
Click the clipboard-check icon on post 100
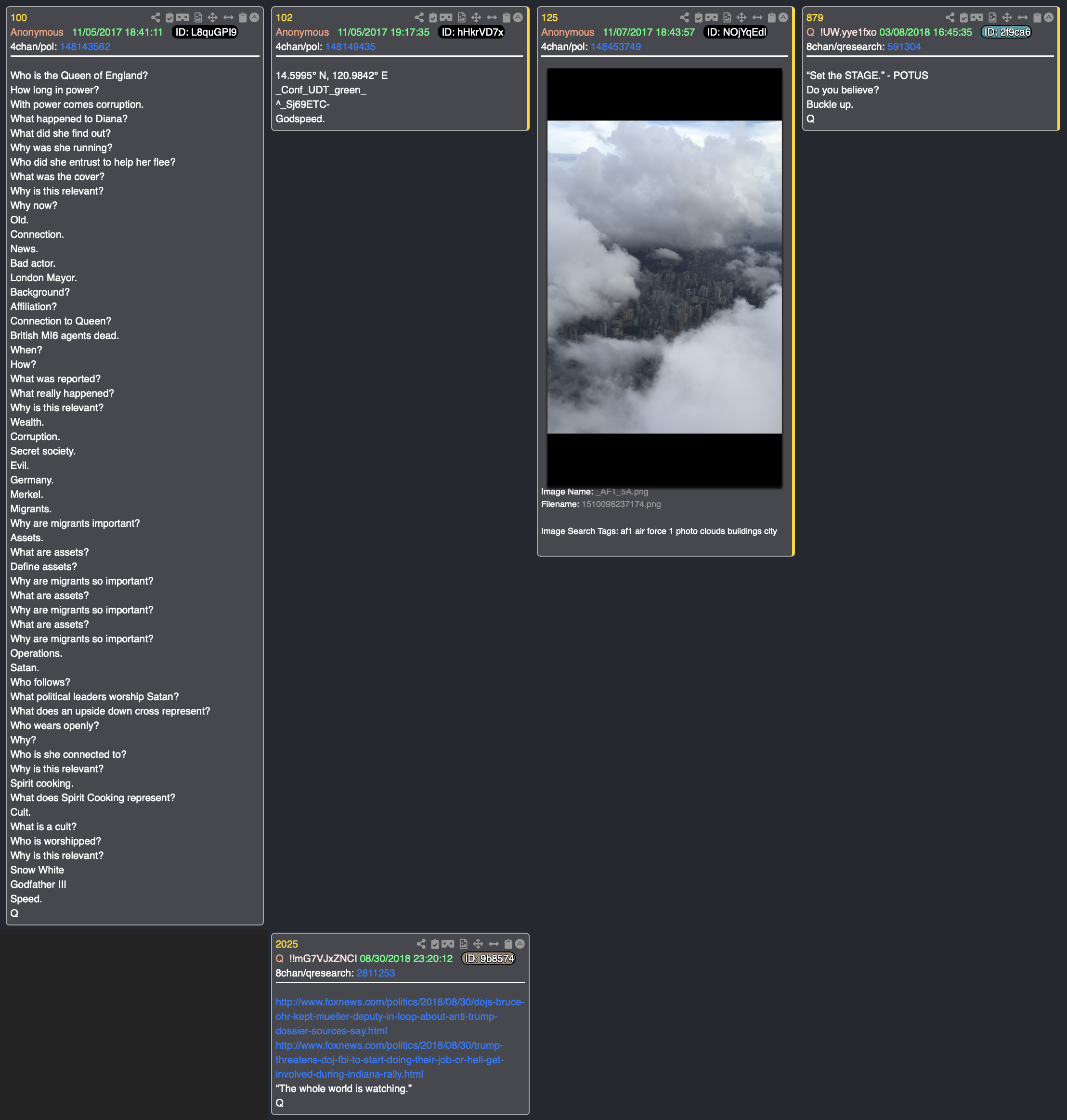(x=169, y=18)
